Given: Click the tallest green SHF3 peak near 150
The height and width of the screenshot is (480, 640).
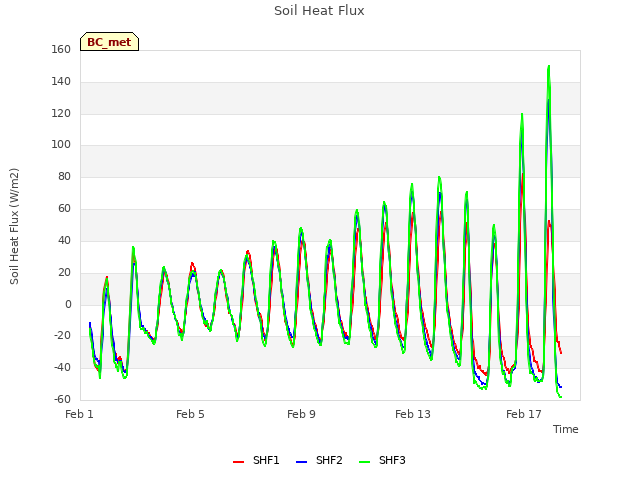Looking at the screenshot, I should tap(549, 67).
